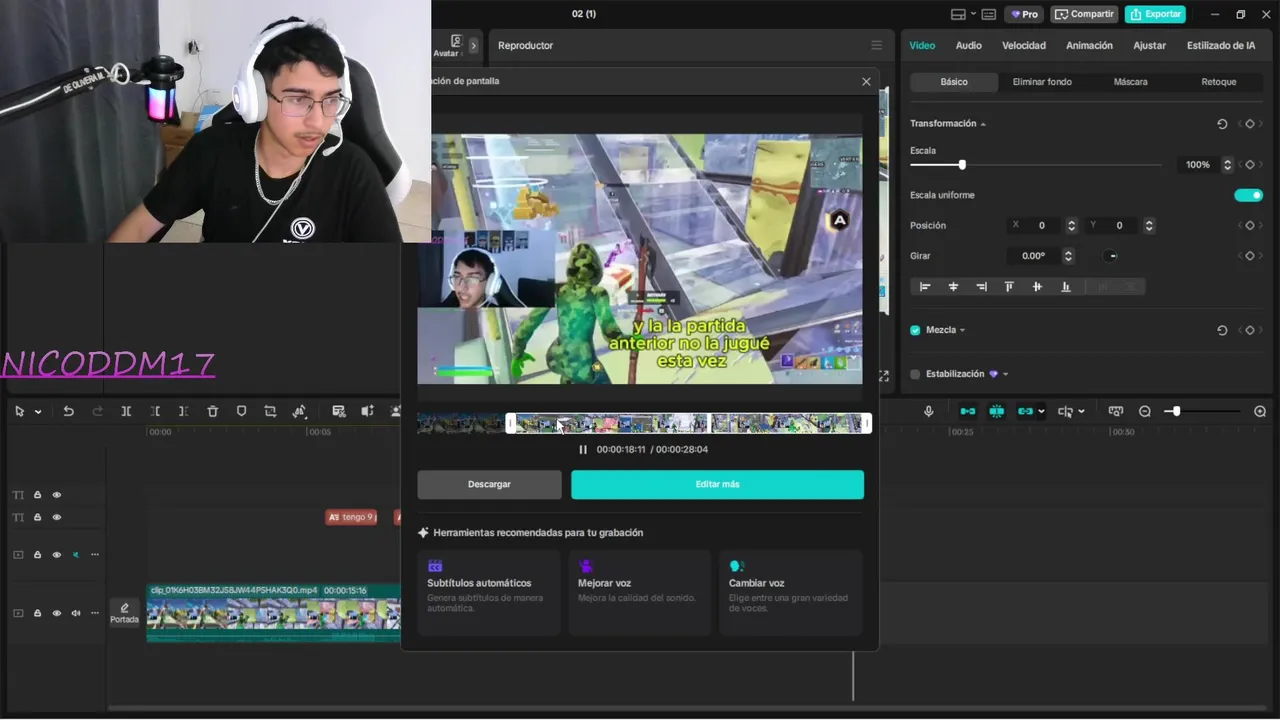Uncheck the Mezcla checkbox

(x=915, y=330)
